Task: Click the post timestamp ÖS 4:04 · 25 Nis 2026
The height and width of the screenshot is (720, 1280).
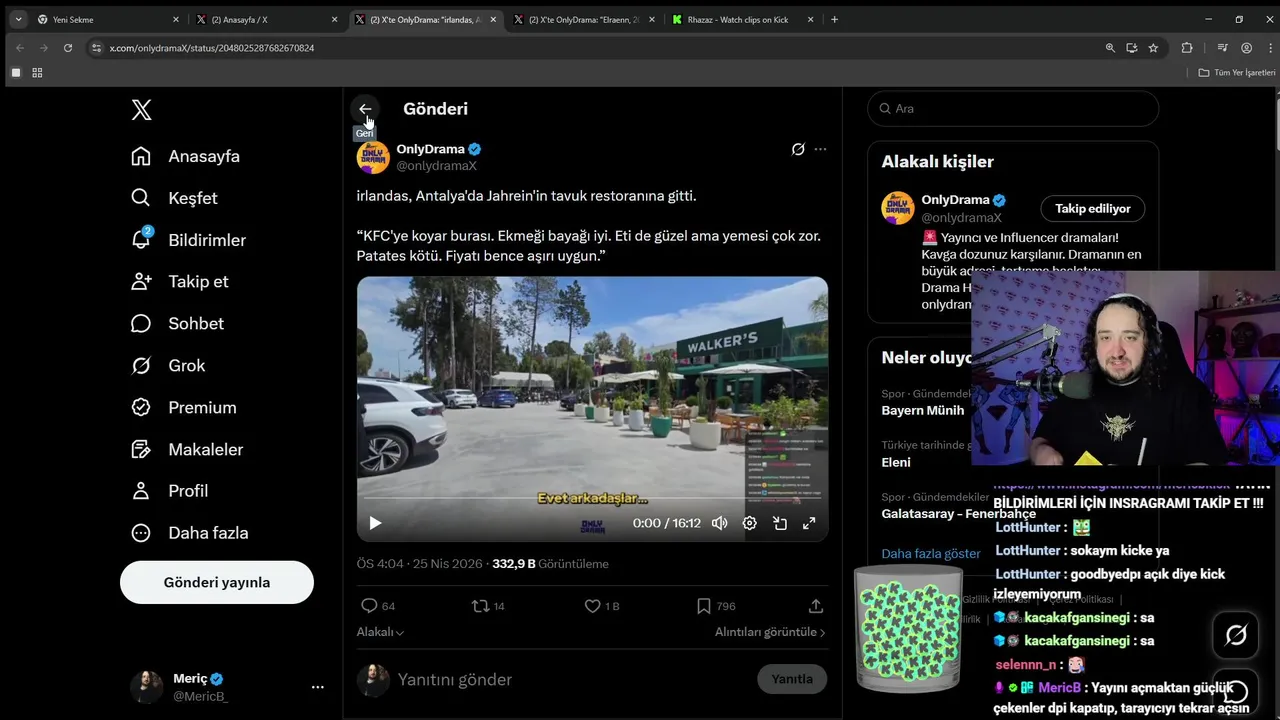Action: [x=420, y=564]
